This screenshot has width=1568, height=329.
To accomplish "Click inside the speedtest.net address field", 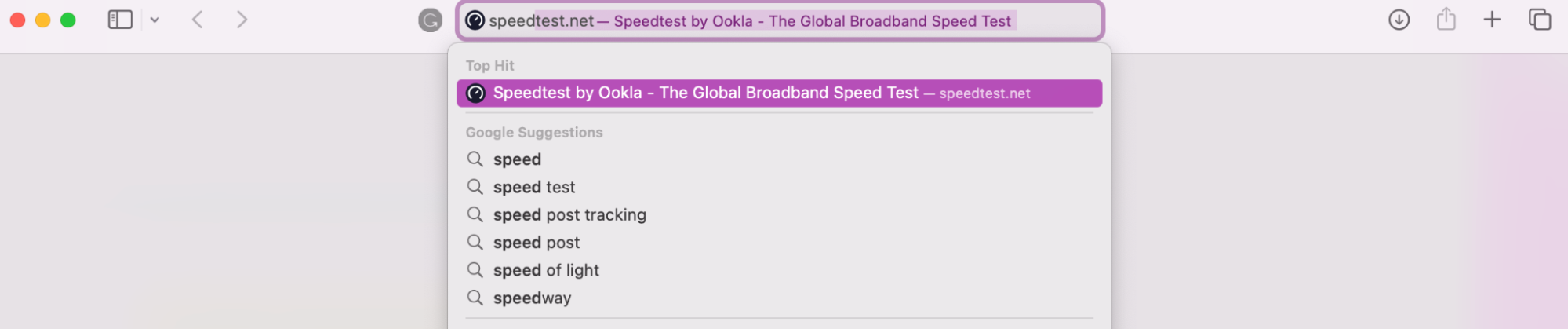I will point(780,21).
